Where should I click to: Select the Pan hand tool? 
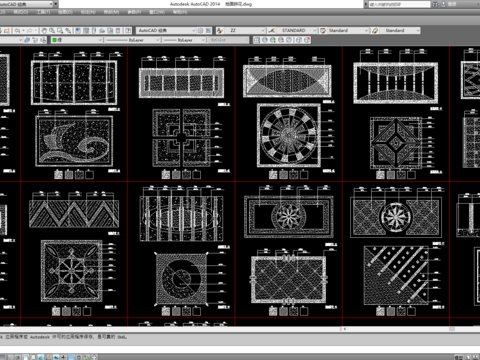[x=44, y=31]
